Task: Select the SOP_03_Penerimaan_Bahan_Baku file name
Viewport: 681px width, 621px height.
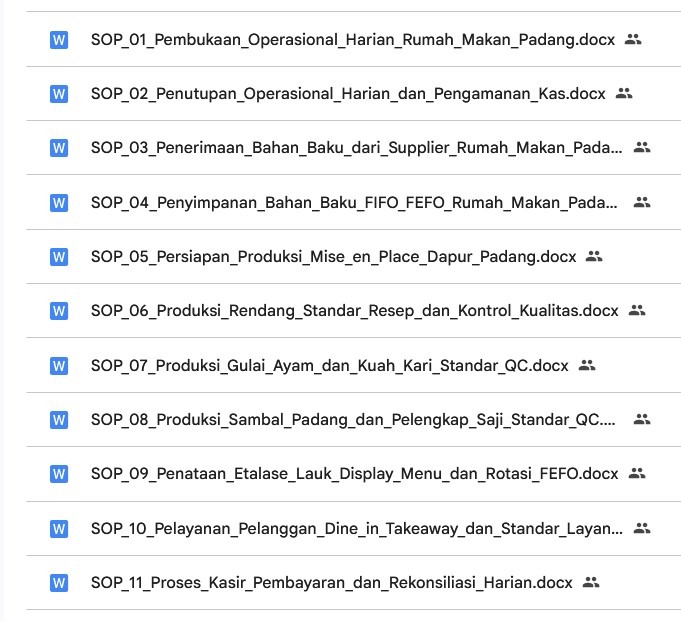Action: coord(355,148)
